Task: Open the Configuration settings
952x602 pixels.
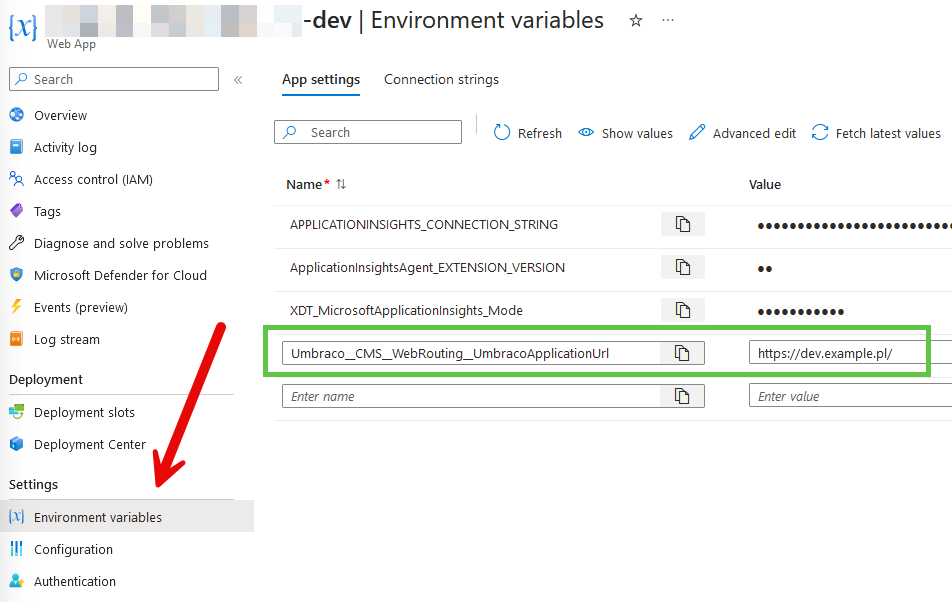Action: point(71,549)
